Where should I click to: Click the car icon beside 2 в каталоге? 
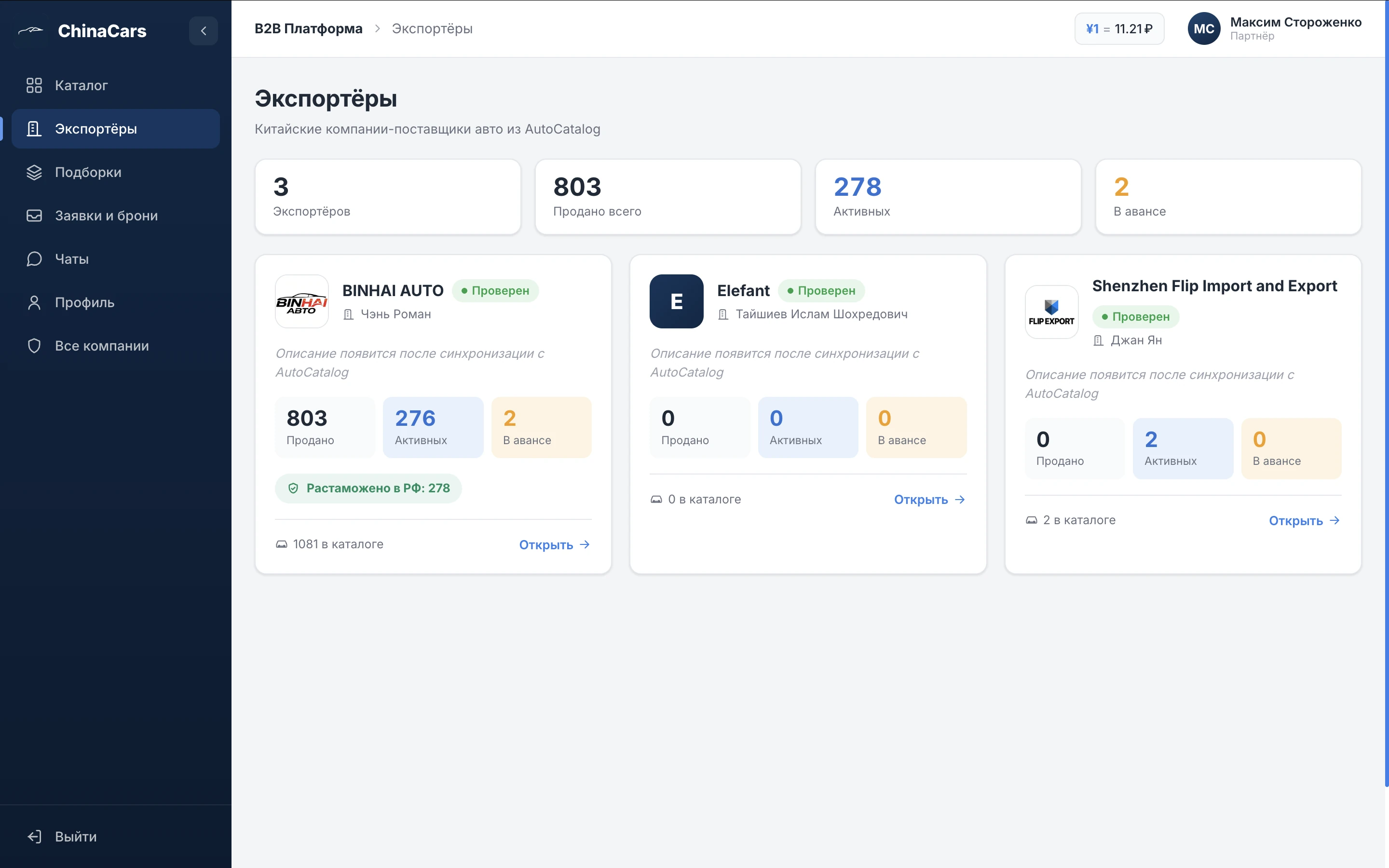(x=1032, y=520)
